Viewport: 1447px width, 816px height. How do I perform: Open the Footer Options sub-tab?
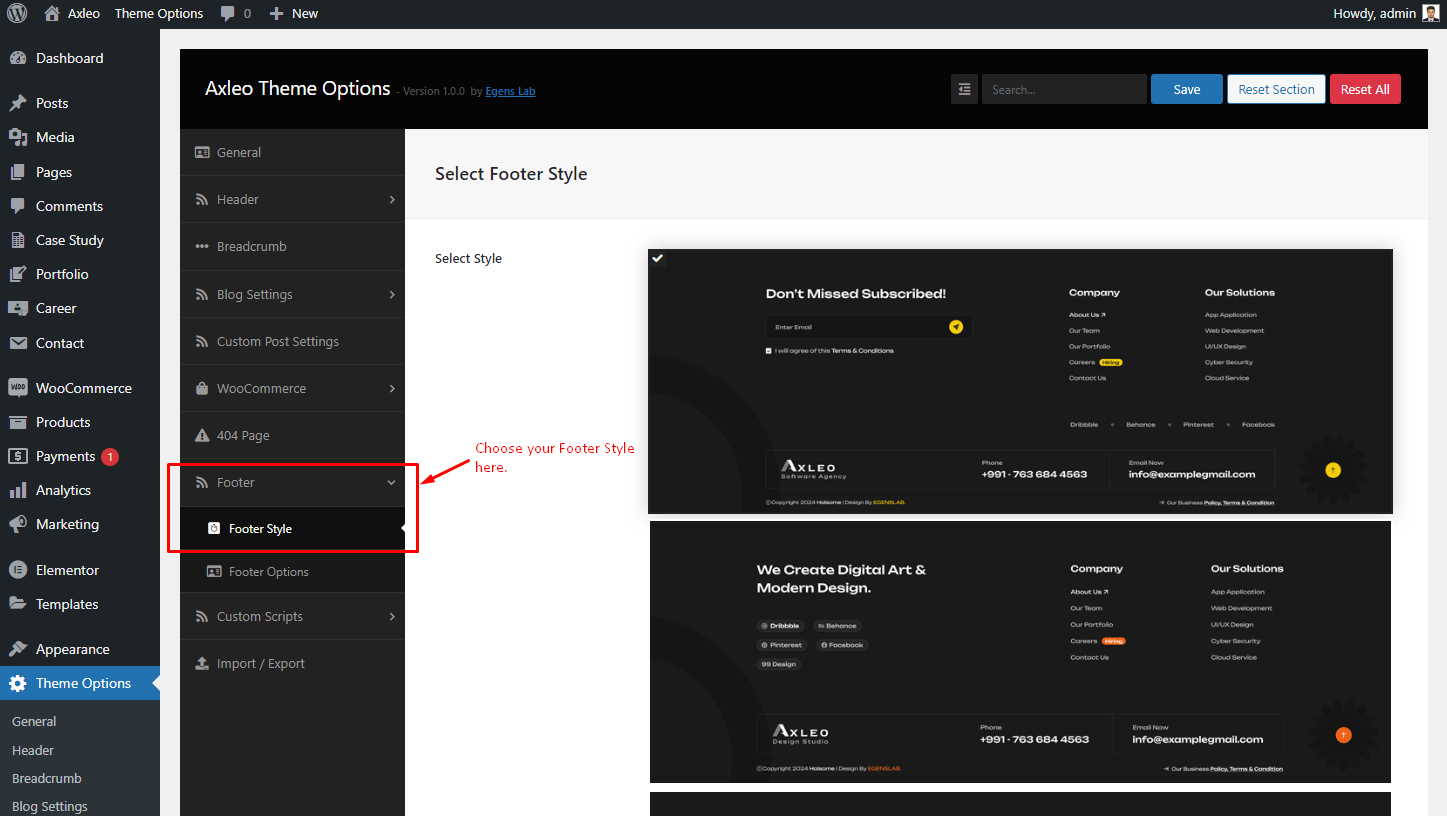(292, 572)
